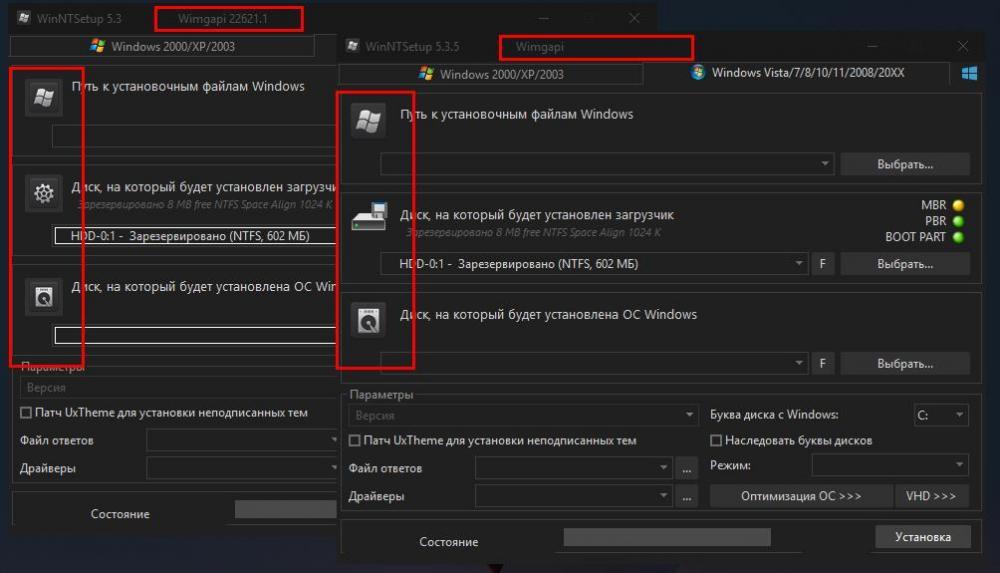Expand the "Режим" dropdown
This screenshot has width=1000, height=573.
point(889,466)
